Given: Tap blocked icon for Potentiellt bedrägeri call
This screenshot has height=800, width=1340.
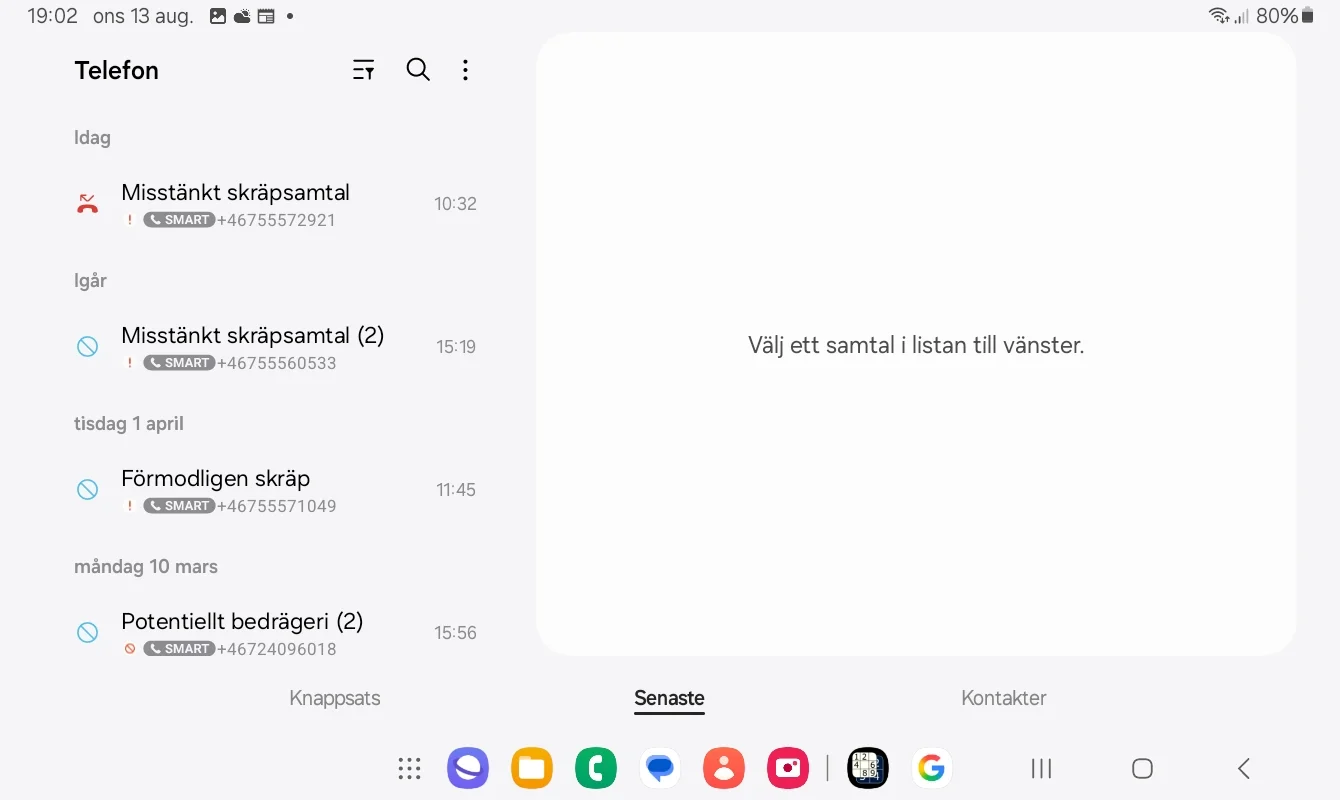Looking at the screenshot, I should click(x=88, y=633).
